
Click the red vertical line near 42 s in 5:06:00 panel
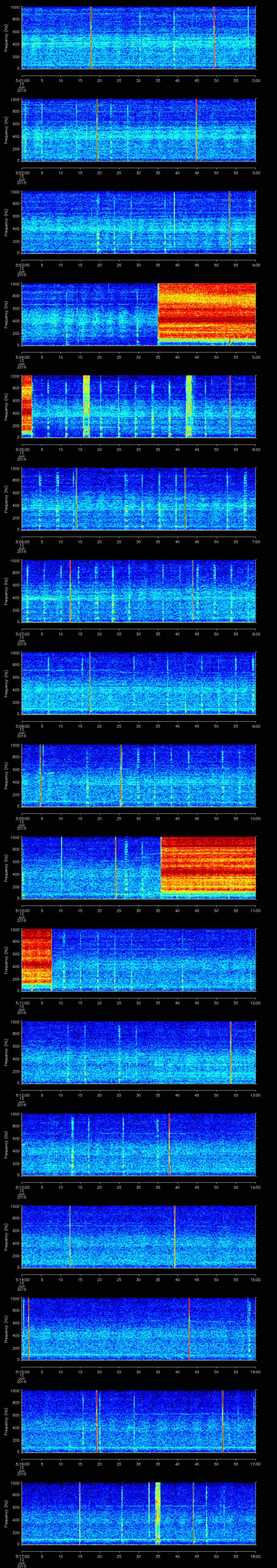tap(185, 499)
